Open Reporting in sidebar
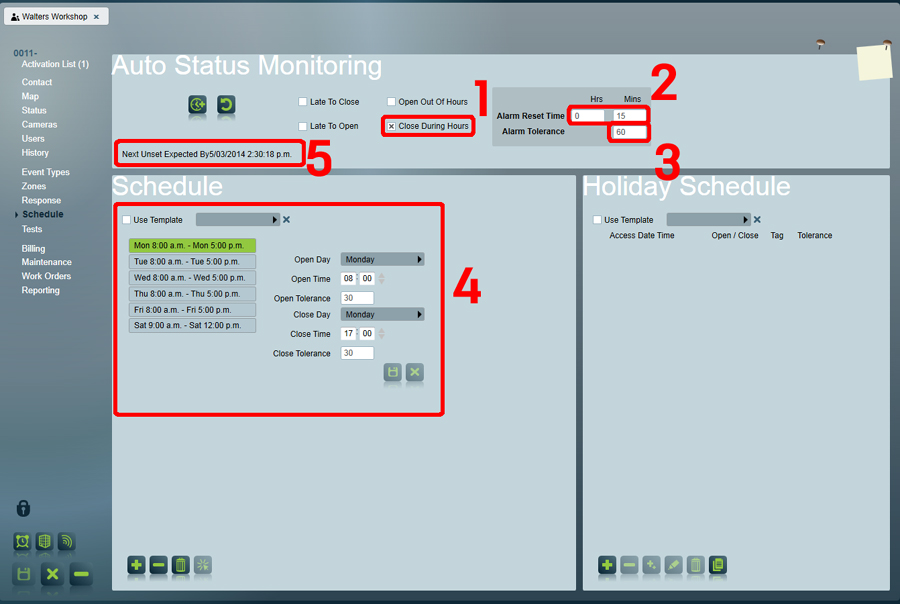900x604 pixels. click(40, 290)
